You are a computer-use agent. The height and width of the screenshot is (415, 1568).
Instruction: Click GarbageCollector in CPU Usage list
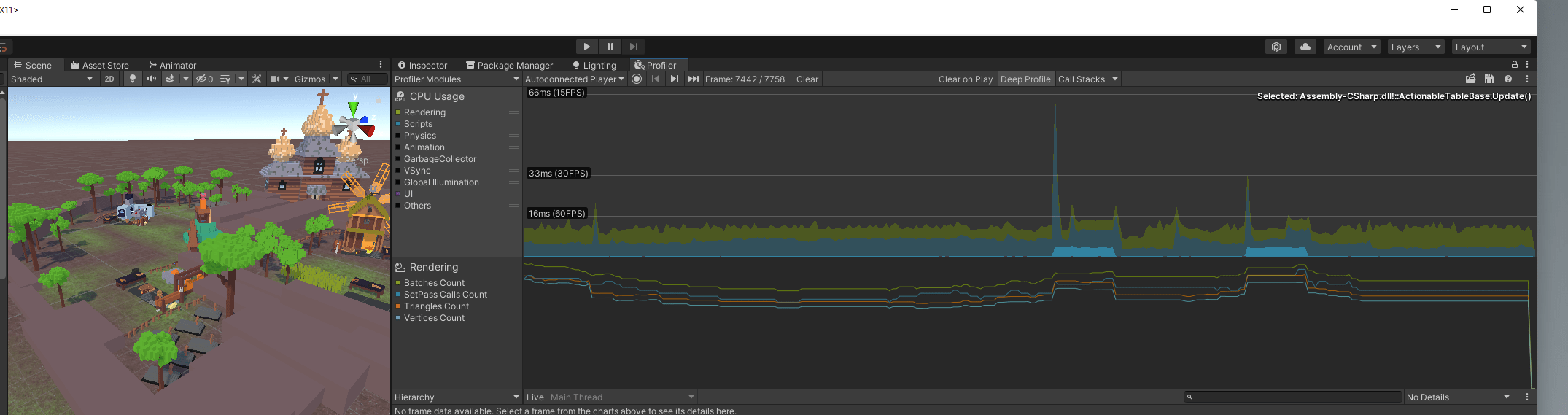(x=440, y=159)
